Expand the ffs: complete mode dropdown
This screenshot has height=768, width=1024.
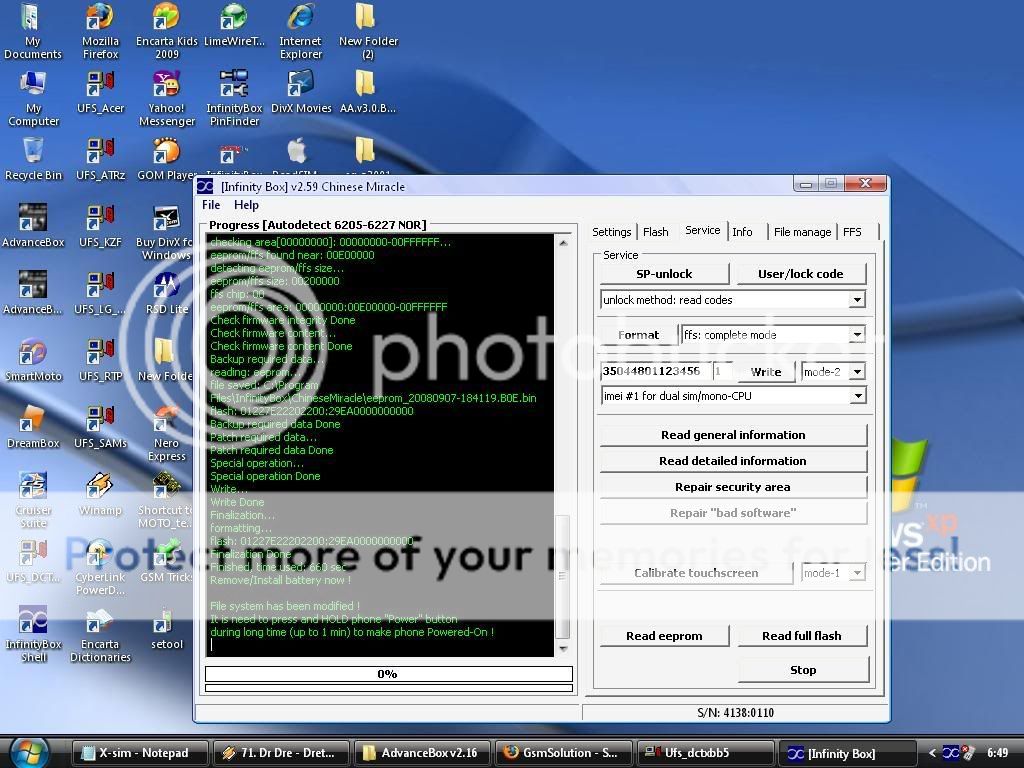(856, 335)
